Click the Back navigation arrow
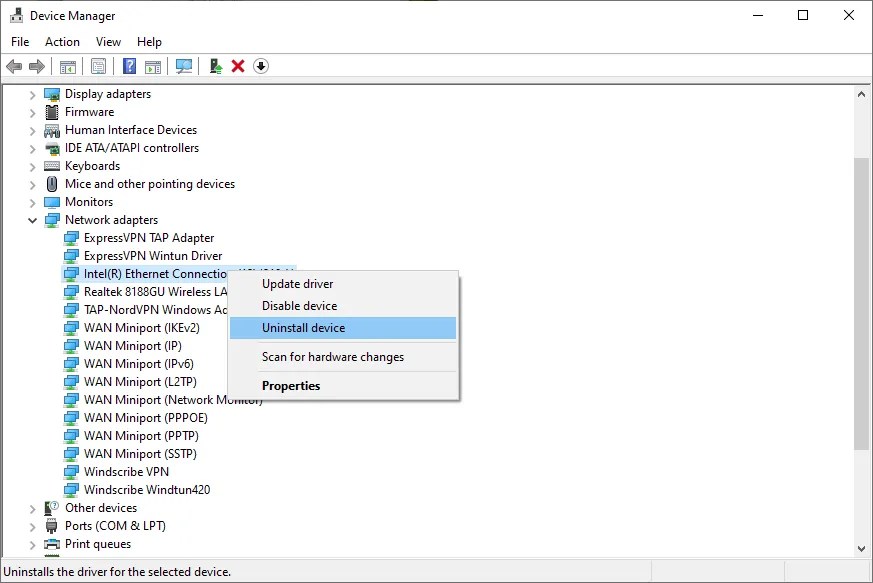The image size is (873, 583). 12,66
